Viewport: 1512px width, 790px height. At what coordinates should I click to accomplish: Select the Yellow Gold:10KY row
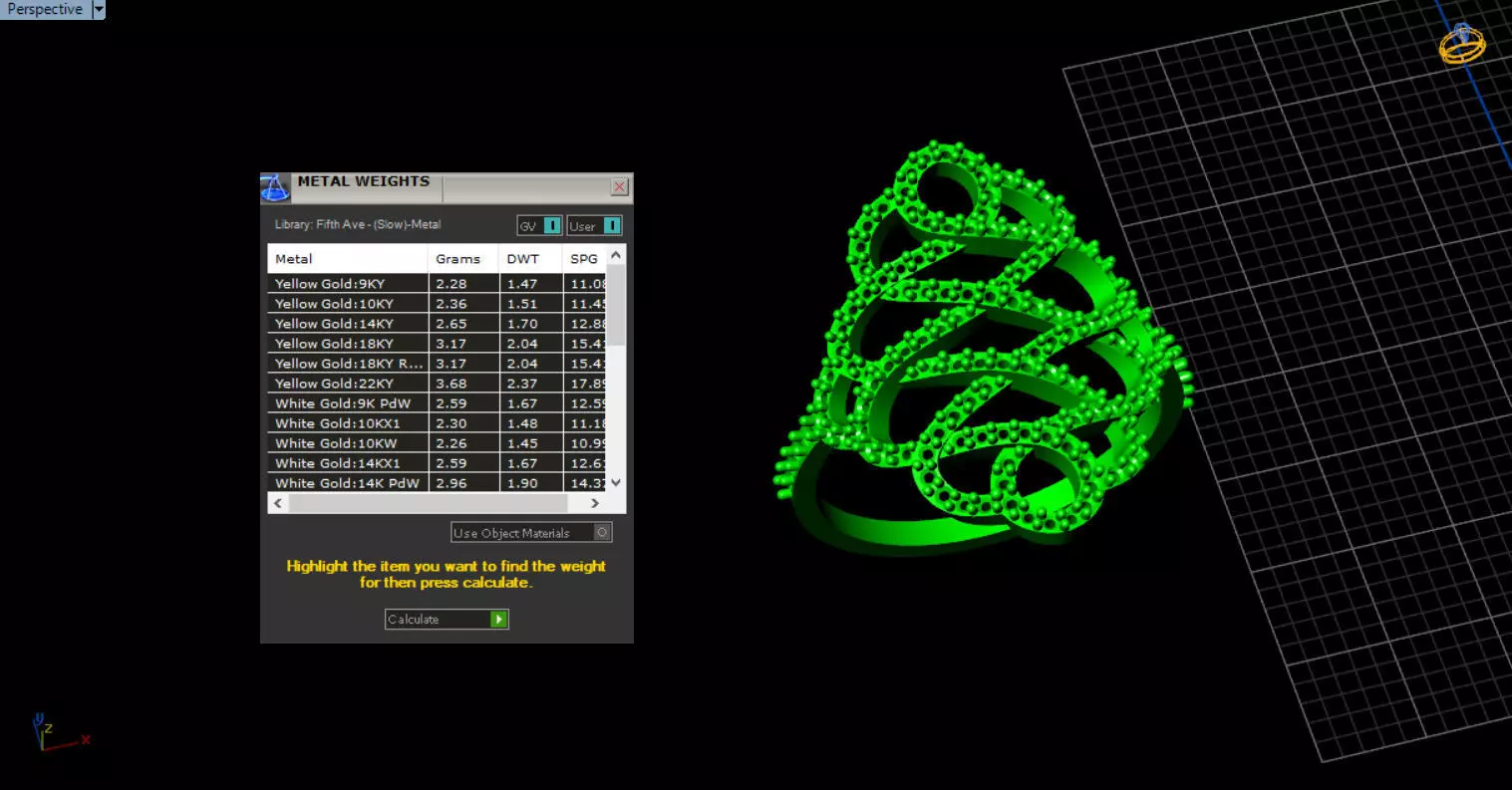coord(437,304)
